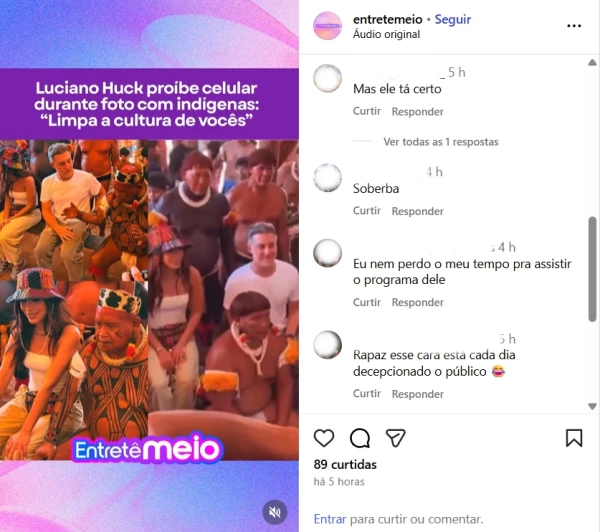Save the post with the bookmark icon

tap(574, 438)
